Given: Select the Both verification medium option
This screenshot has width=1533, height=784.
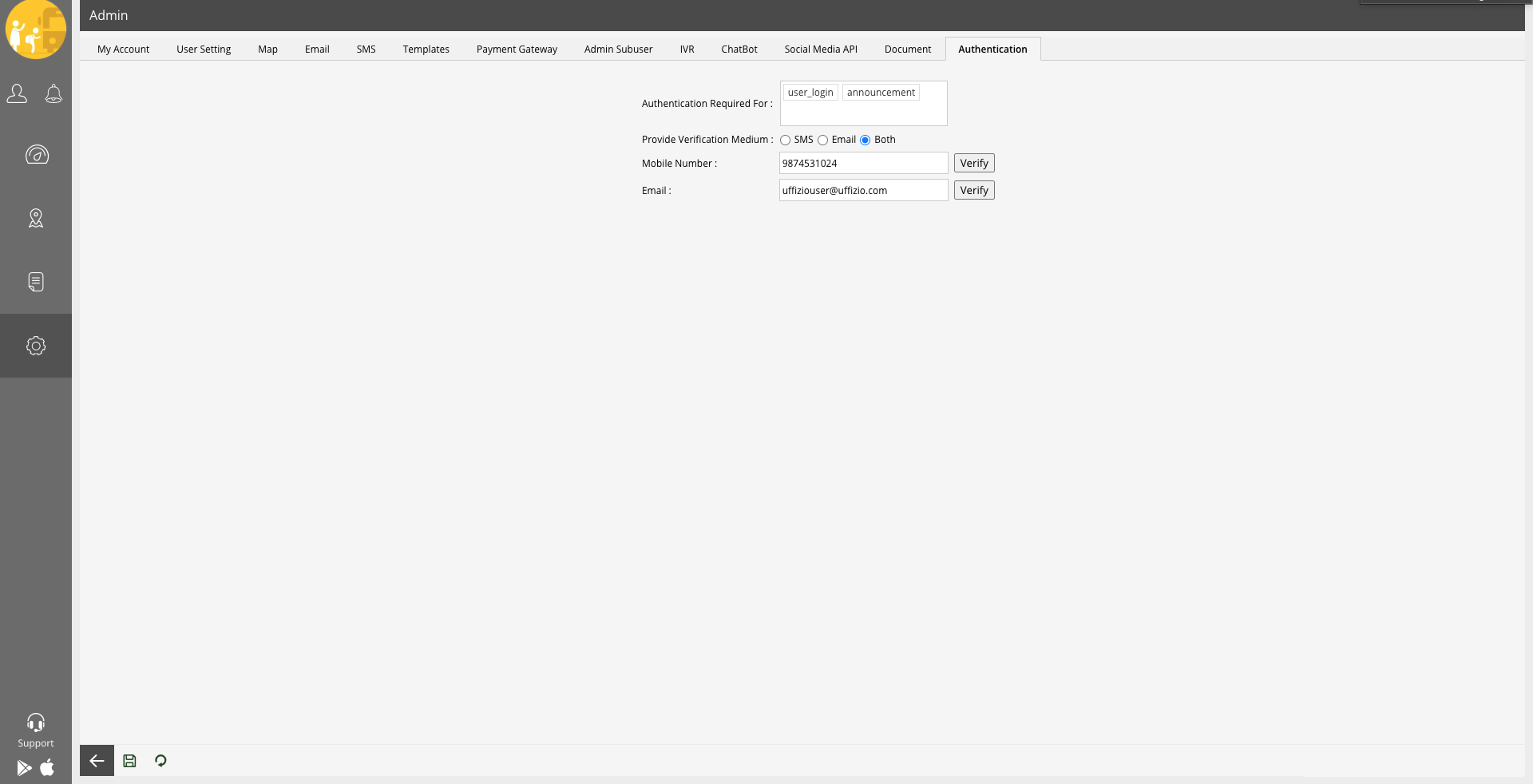Looking at the screenshot, I should pos(866,141).
